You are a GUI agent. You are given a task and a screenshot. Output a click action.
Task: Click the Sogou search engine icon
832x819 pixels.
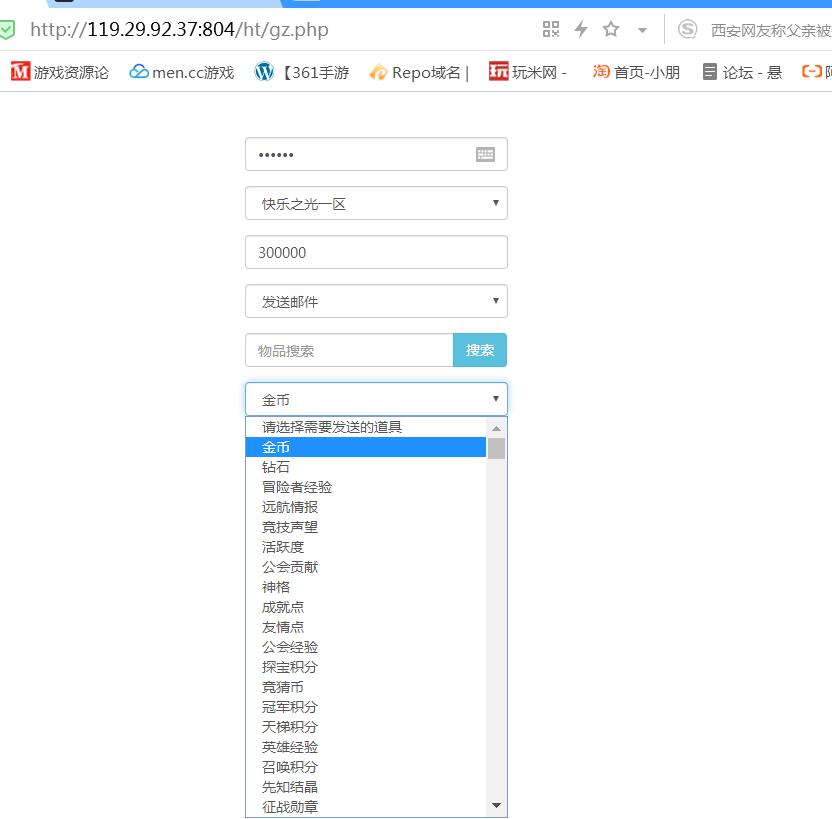pos(687,29)
